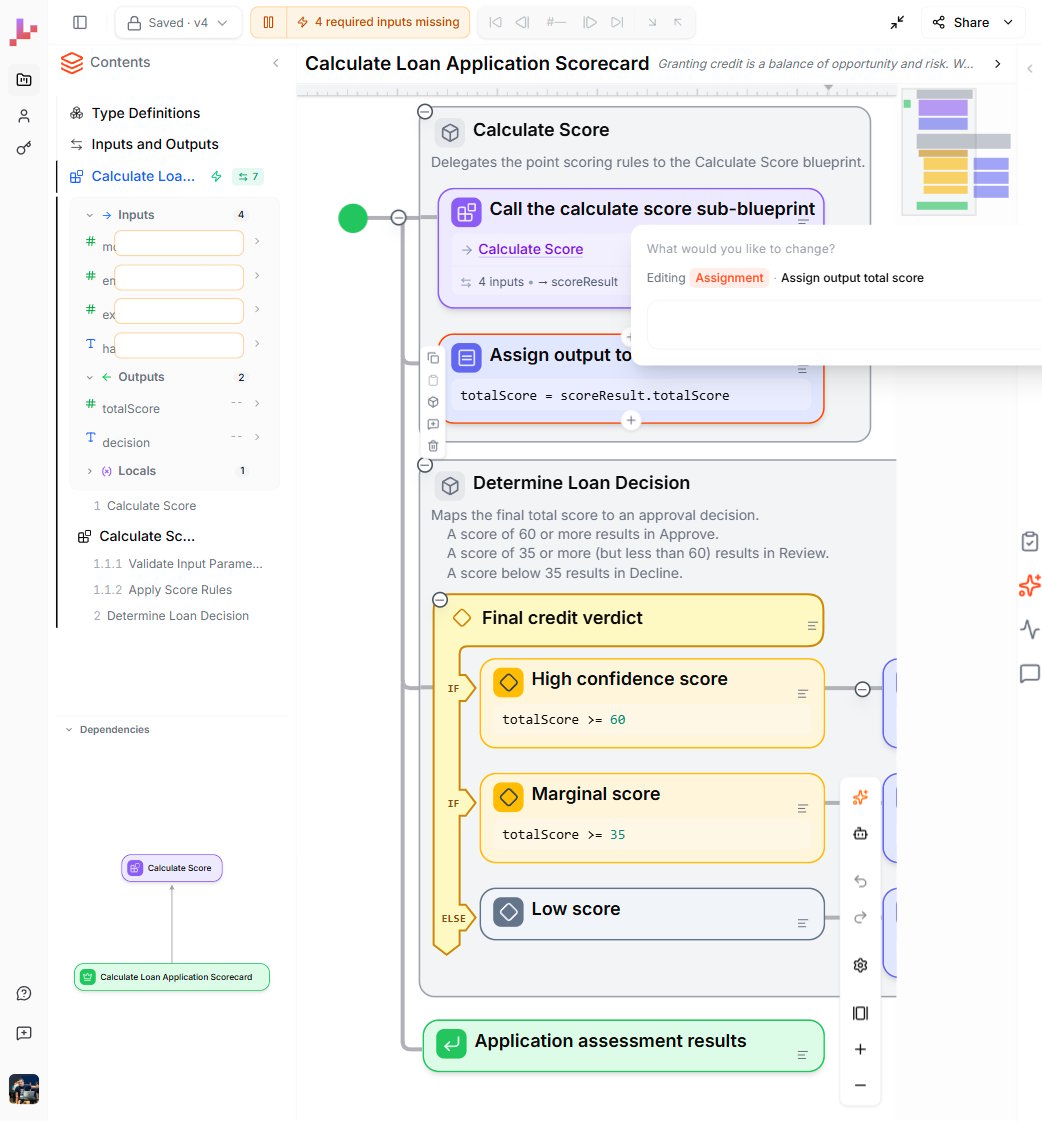Open the feedback icon in sidebar
The height and width of the screenshot is (1122, 1042).
tap(24, 1033)
